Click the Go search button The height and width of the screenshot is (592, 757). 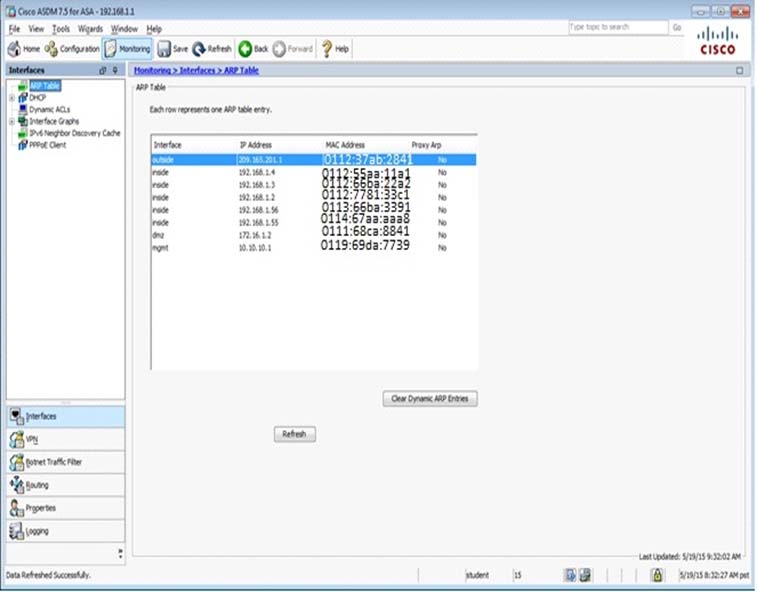click(677, 28)
